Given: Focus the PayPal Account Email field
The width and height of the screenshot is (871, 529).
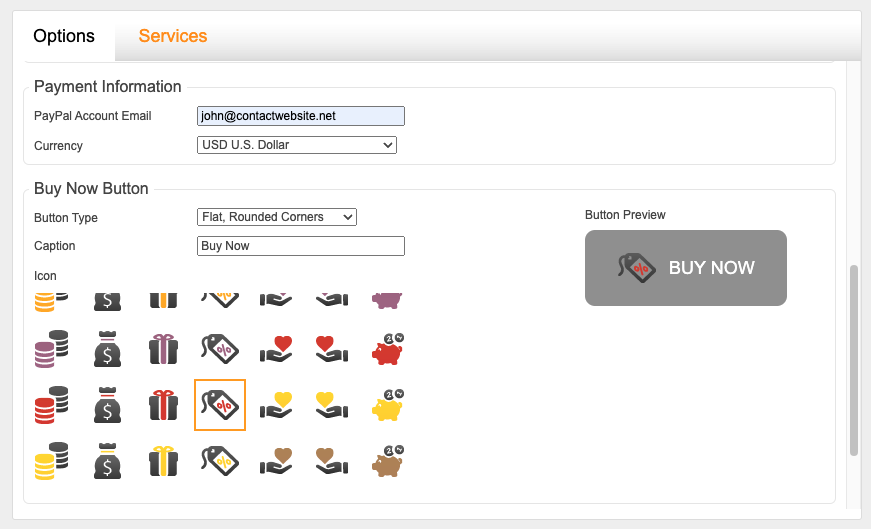Looking at the screenshot, I should tap(301, 116).
